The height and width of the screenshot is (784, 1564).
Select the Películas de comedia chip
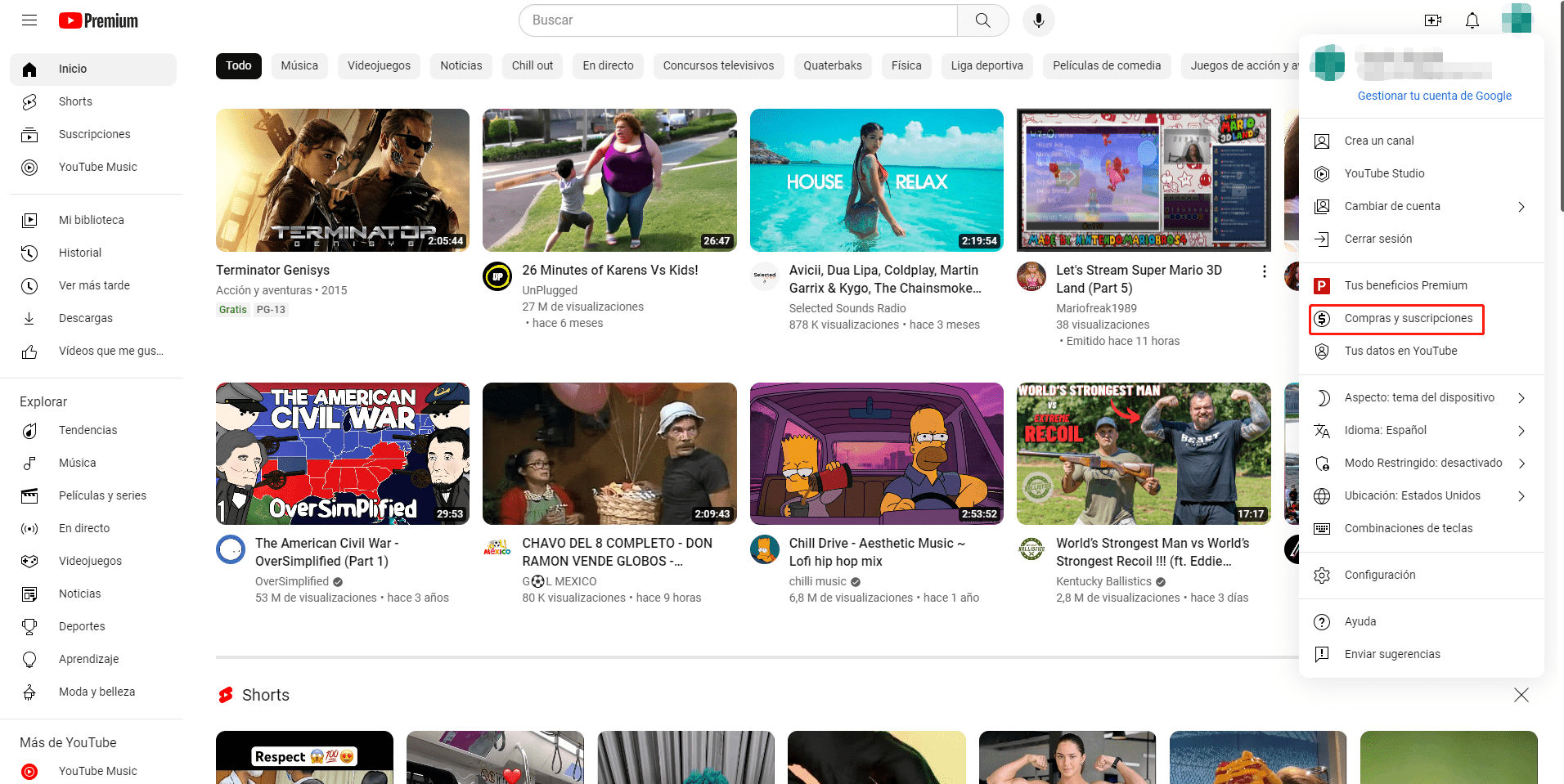point(1107,65)
